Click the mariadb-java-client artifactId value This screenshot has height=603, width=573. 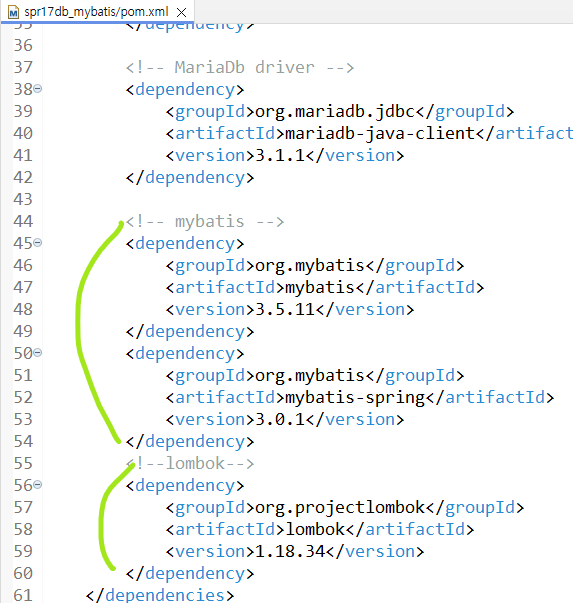[x=381, y=133]
